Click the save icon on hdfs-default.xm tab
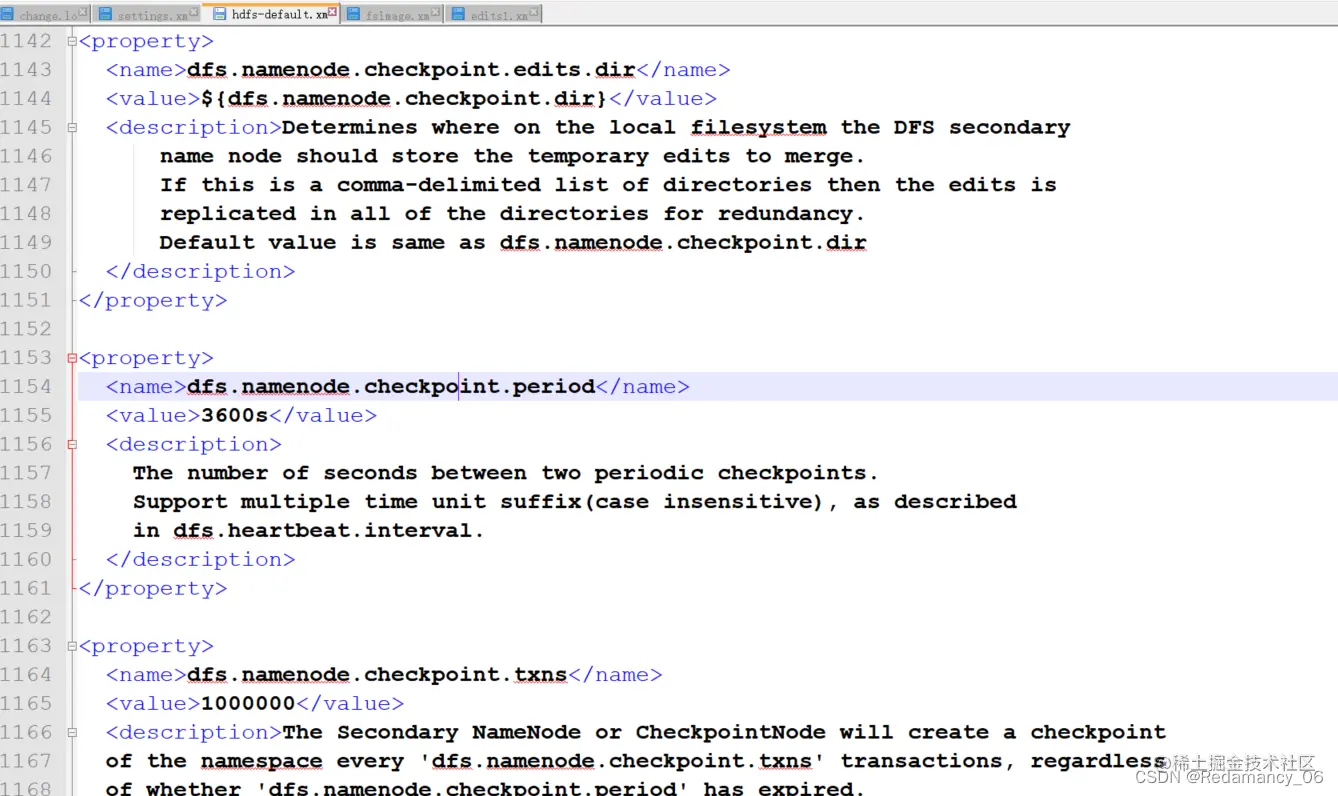Viewport: 1338px width, 796px height. (x=219, y=14)
